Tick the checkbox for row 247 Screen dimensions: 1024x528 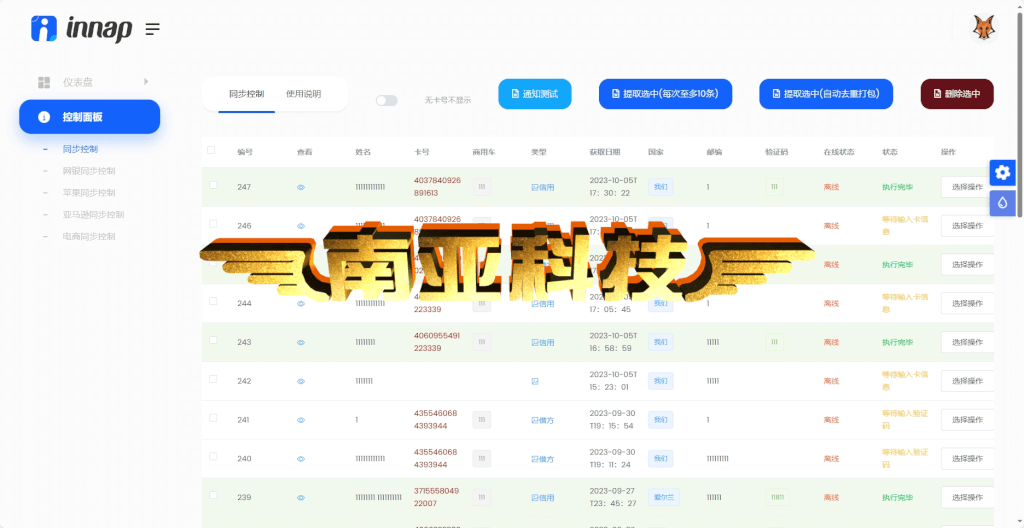213,185
